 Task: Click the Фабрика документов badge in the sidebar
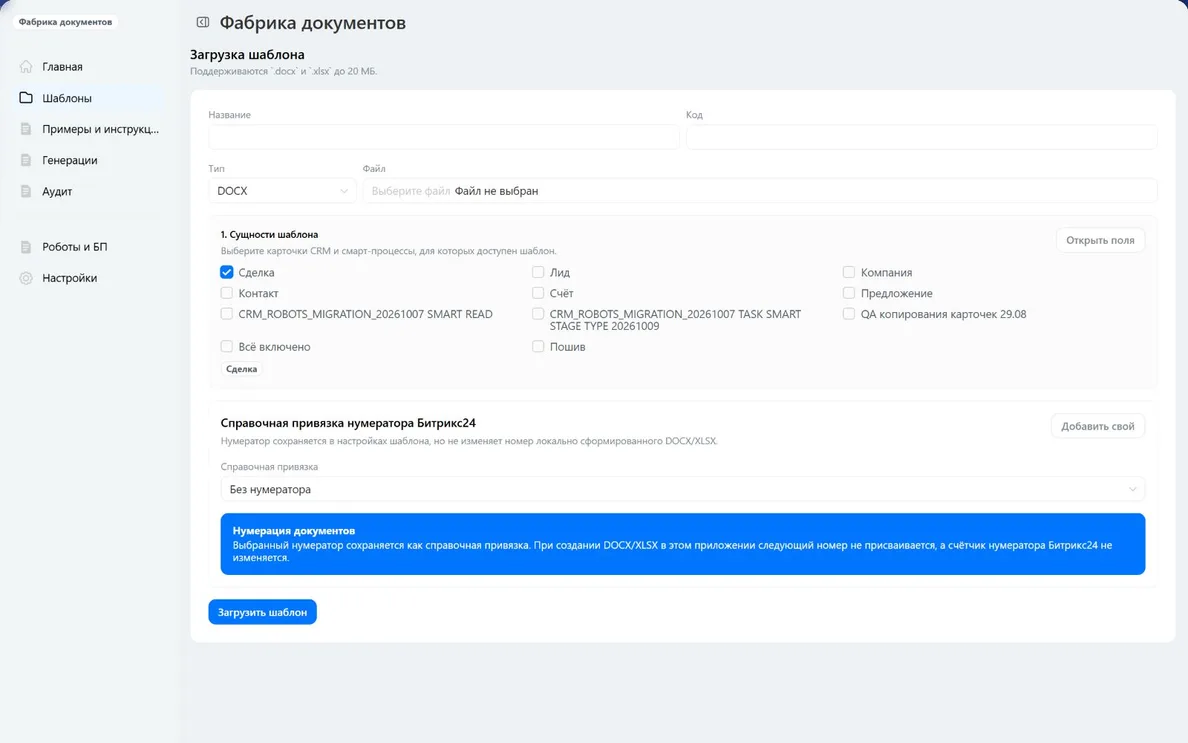point(65,22)
